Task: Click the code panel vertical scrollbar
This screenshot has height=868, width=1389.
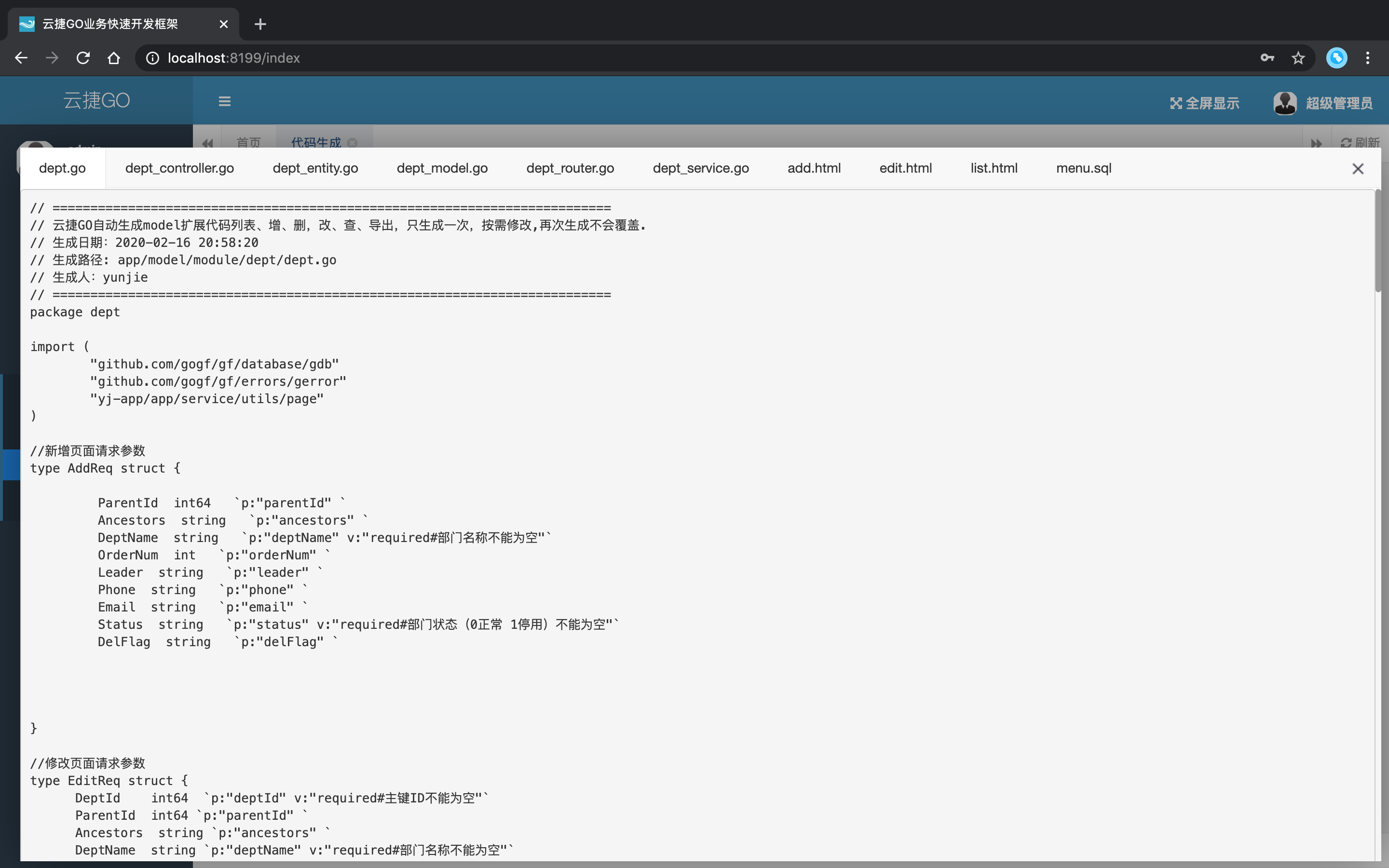Action: click(x=1377, y=241)
